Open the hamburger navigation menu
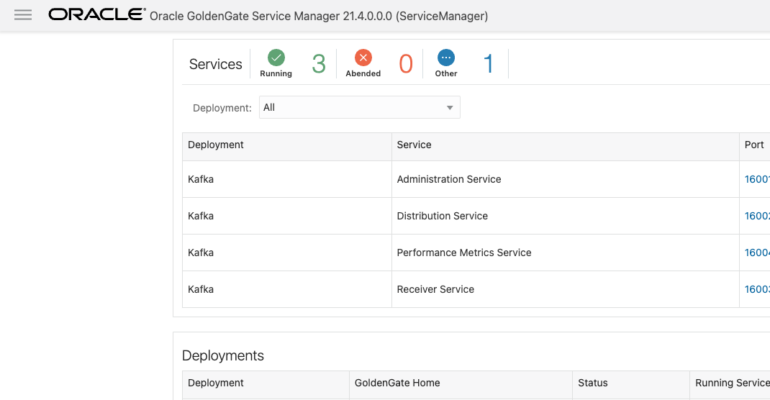770x400 pixels. (x=23, y=15)
